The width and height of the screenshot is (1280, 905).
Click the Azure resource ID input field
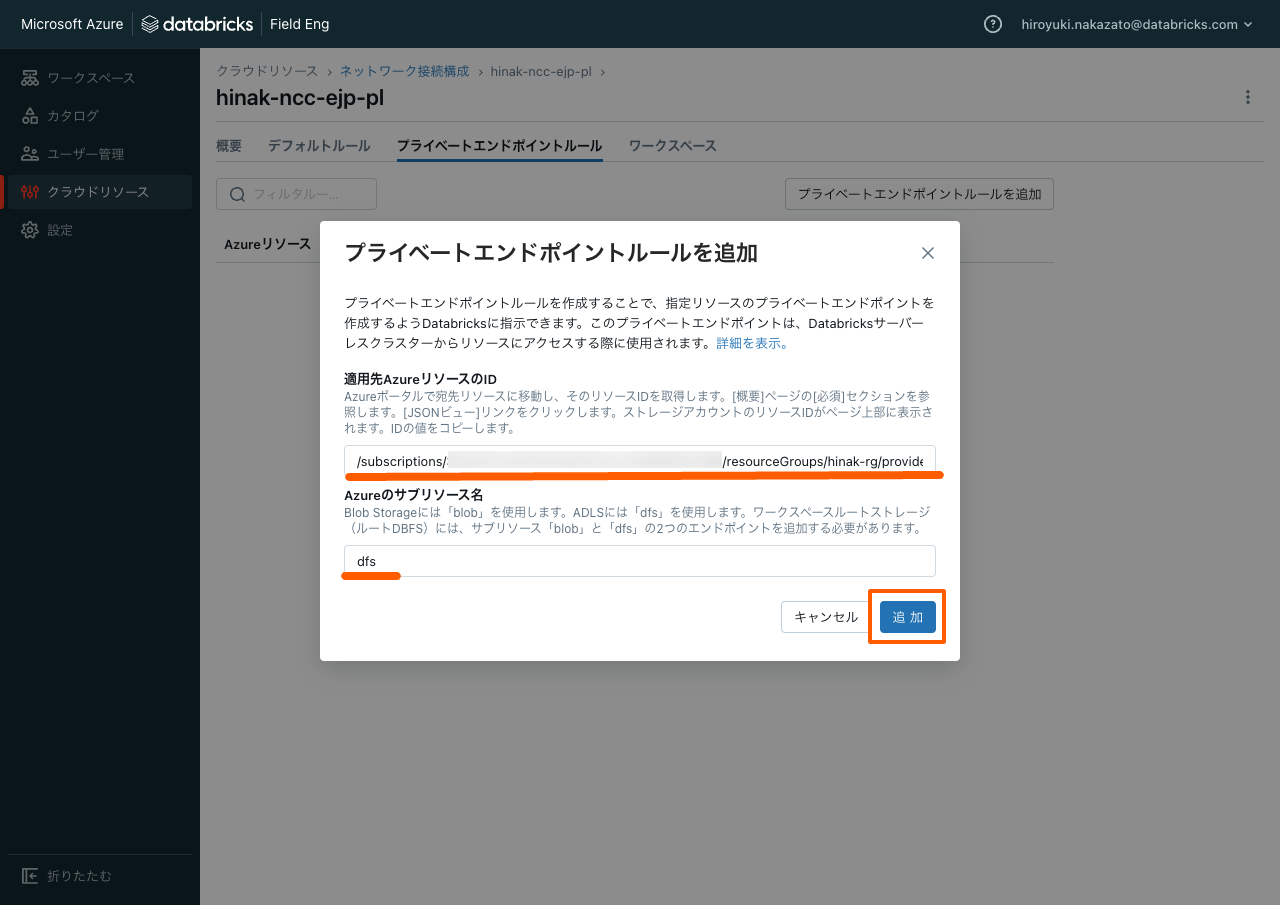[x=640, y=461]
